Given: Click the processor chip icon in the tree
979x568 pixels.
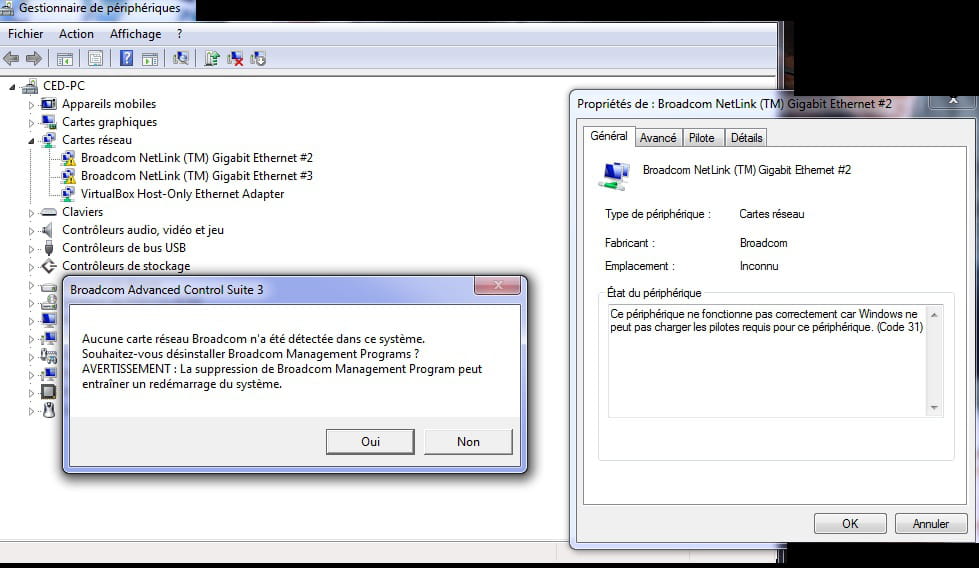Looking at the screenshot, I should (x=48, y=392).
